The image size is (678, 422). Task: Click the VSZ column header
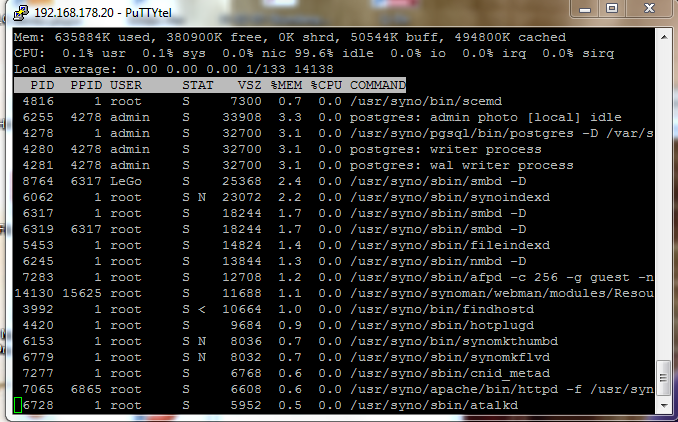[x=249, y=85]
